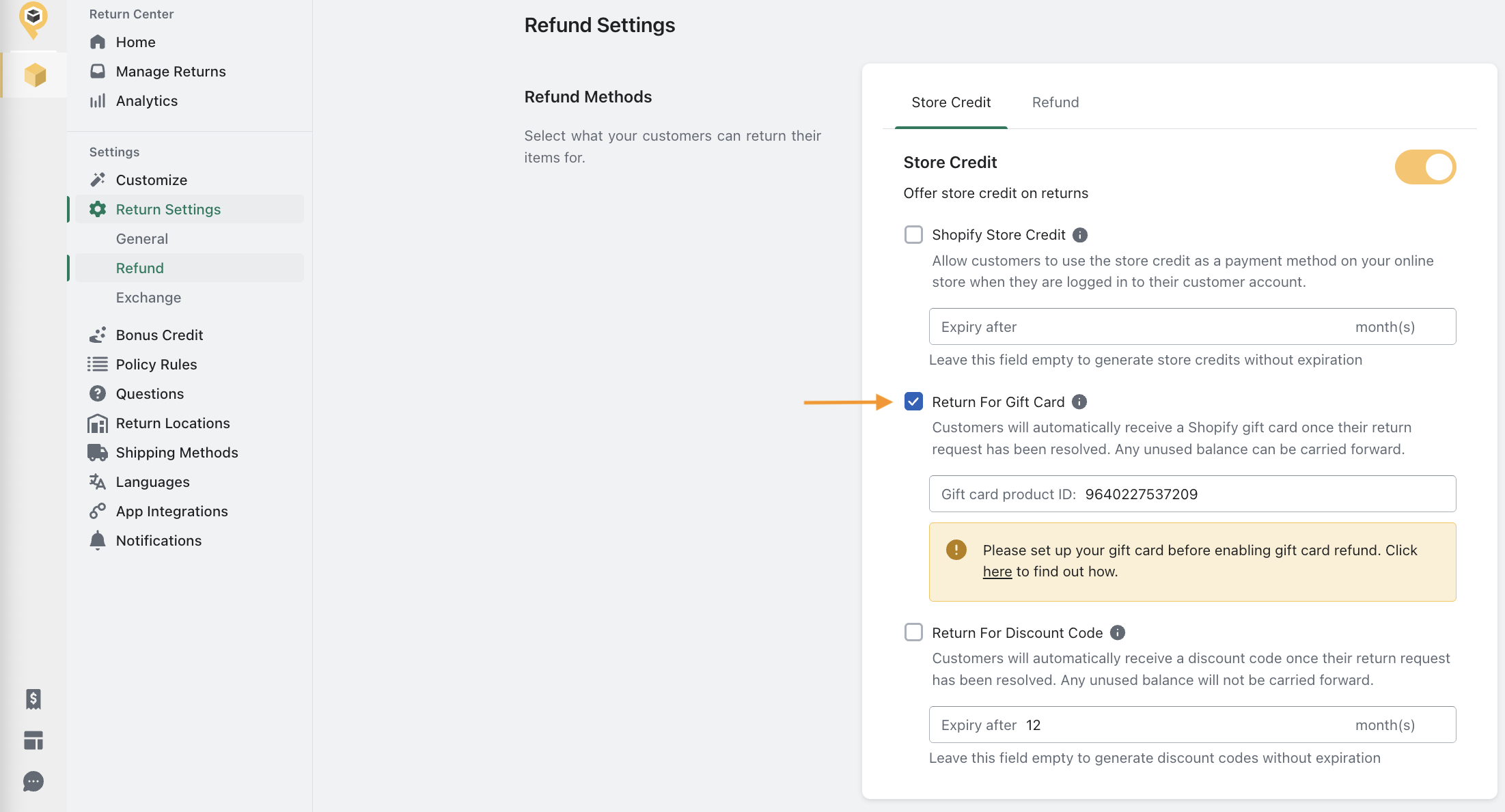Image resolution: width=1505 pixels, height=812 pixels.
Task: Click the Shipping Methods truck icon
Action: point(98,452)
